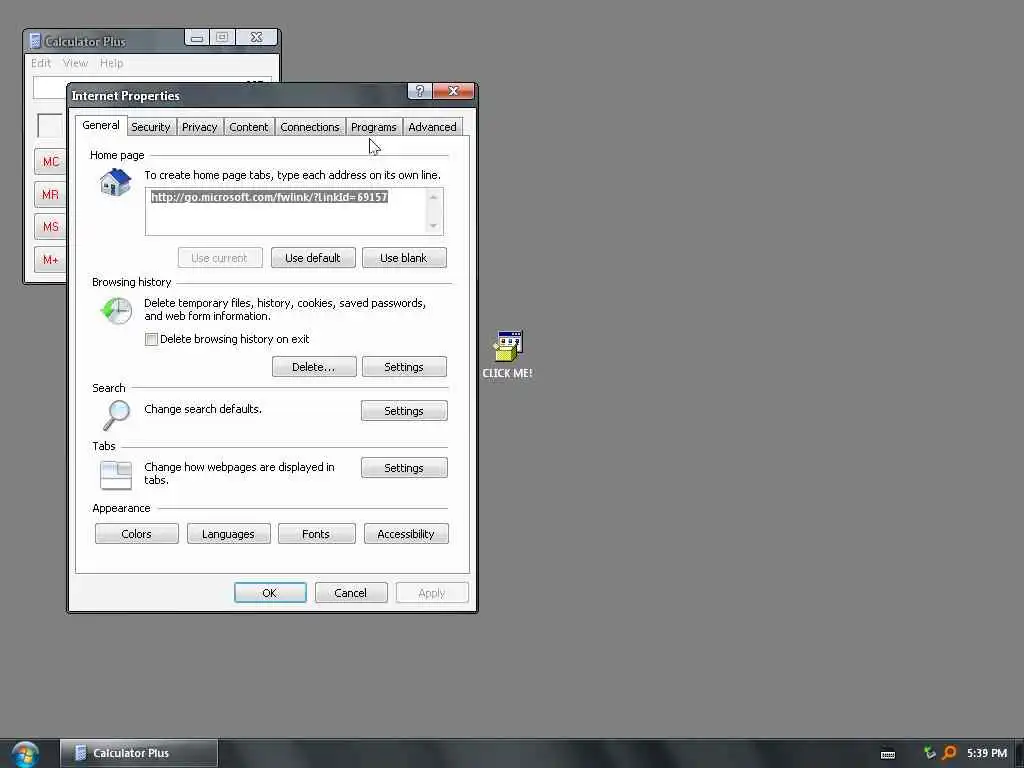
Task: Minimize the Calculator Plus window
Action: pos(197,37)
